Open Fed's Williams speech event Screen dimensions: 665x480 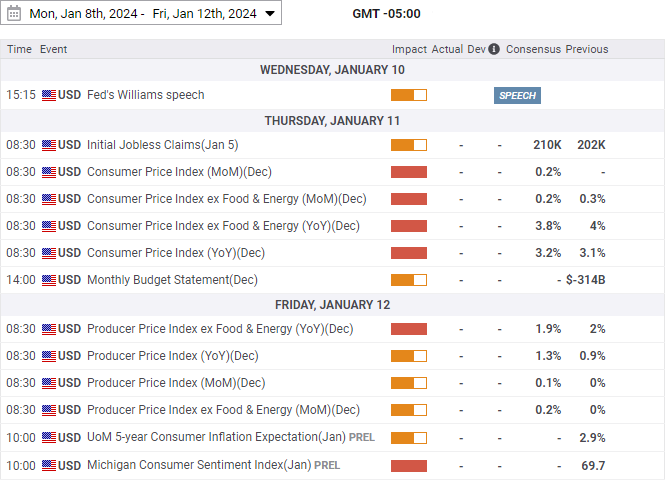tap(145, 95)
